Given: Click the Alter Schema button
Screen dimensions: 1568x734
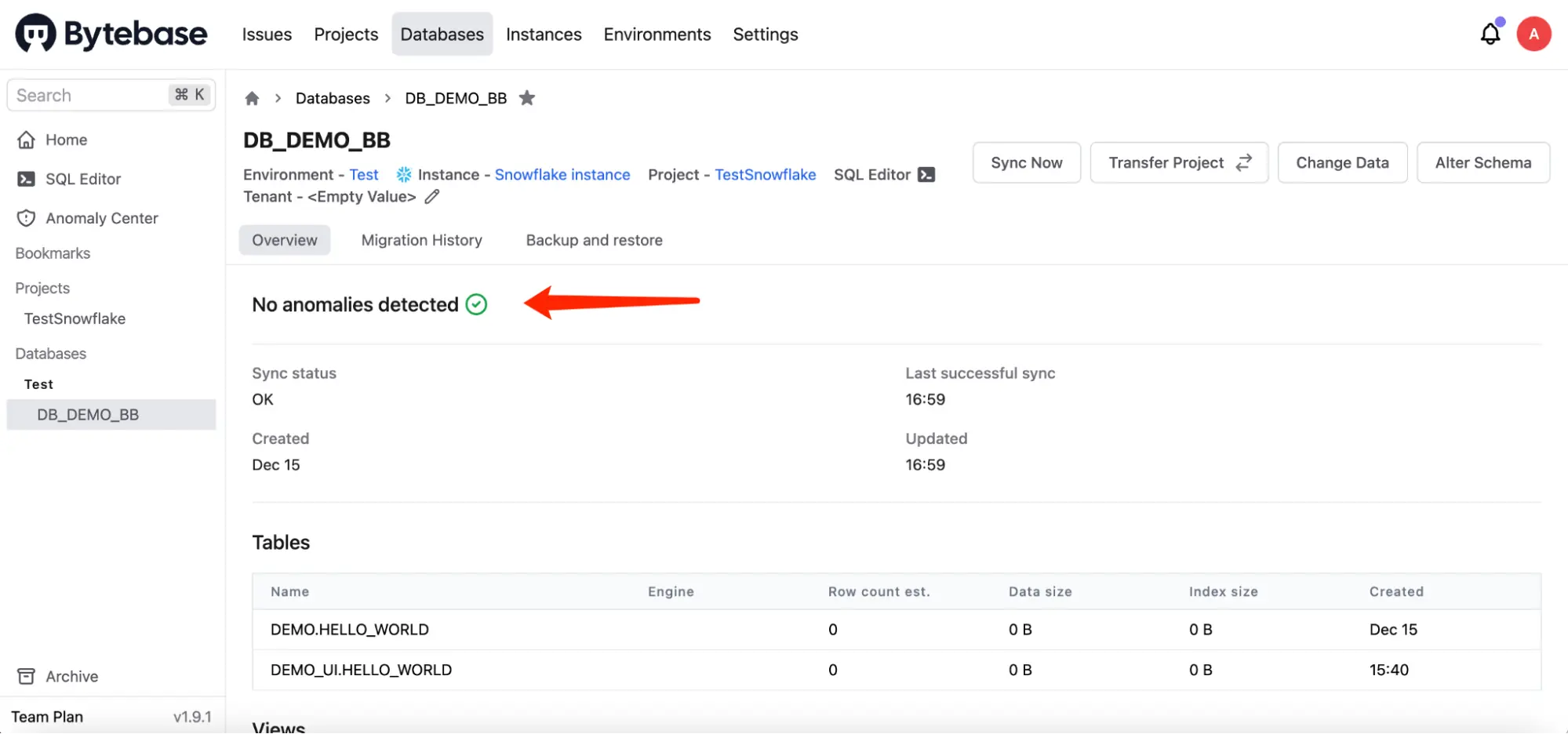Looking at the screenshot, I should [1483, 162].
